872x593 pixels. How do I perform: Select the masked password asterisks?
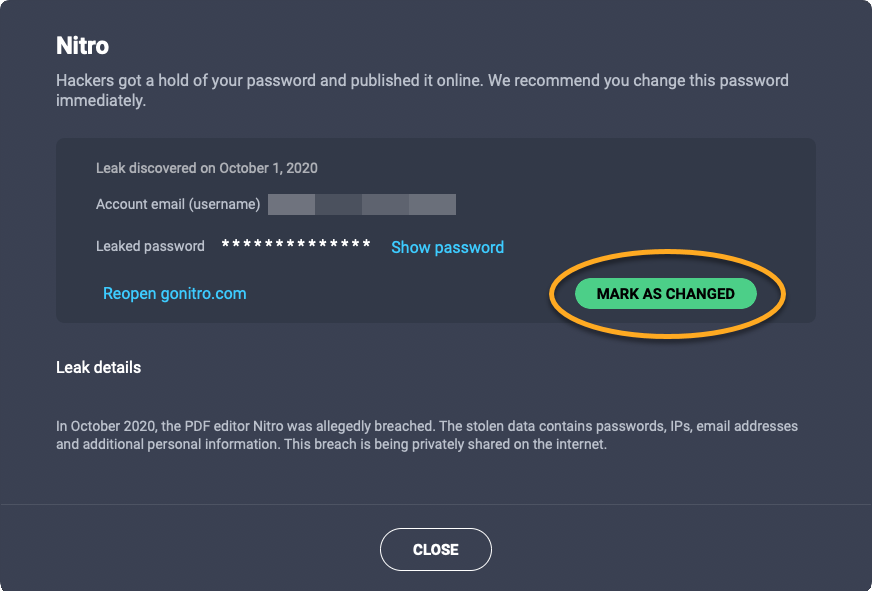click(296, 246)
